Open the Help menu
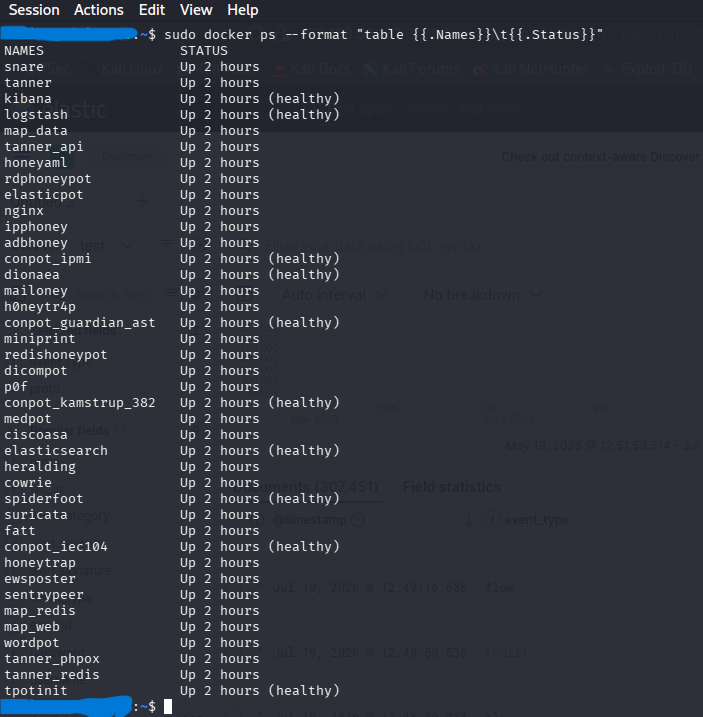Viewport: 703px width, 717px height. click(243, 10)
